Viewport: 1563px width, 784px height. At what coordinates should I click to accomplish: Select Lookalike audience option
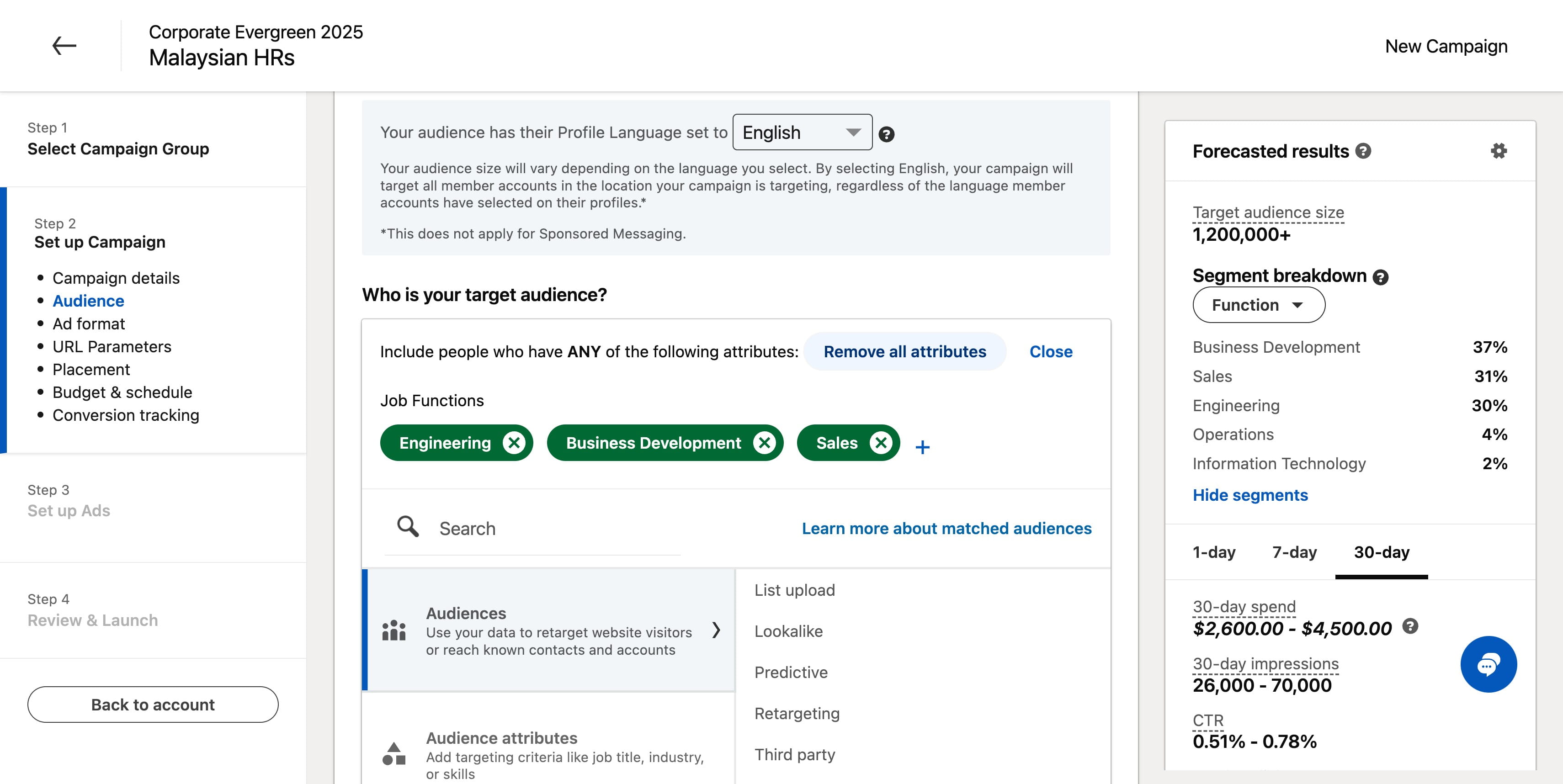pos(788,631)
